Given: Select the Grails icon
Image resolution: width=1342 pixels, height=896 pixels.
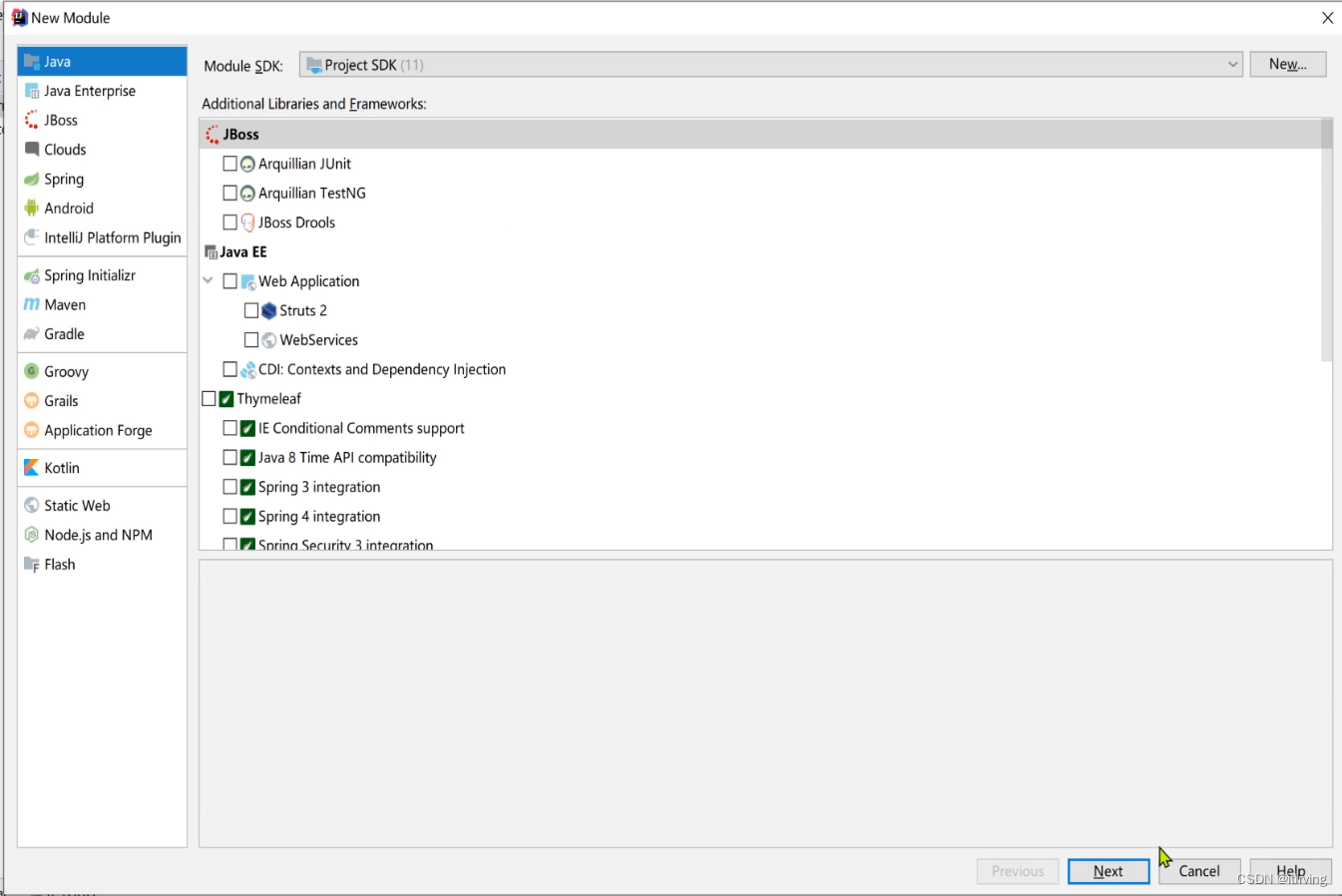Looking at the screenshot, I should coord(32,401).
